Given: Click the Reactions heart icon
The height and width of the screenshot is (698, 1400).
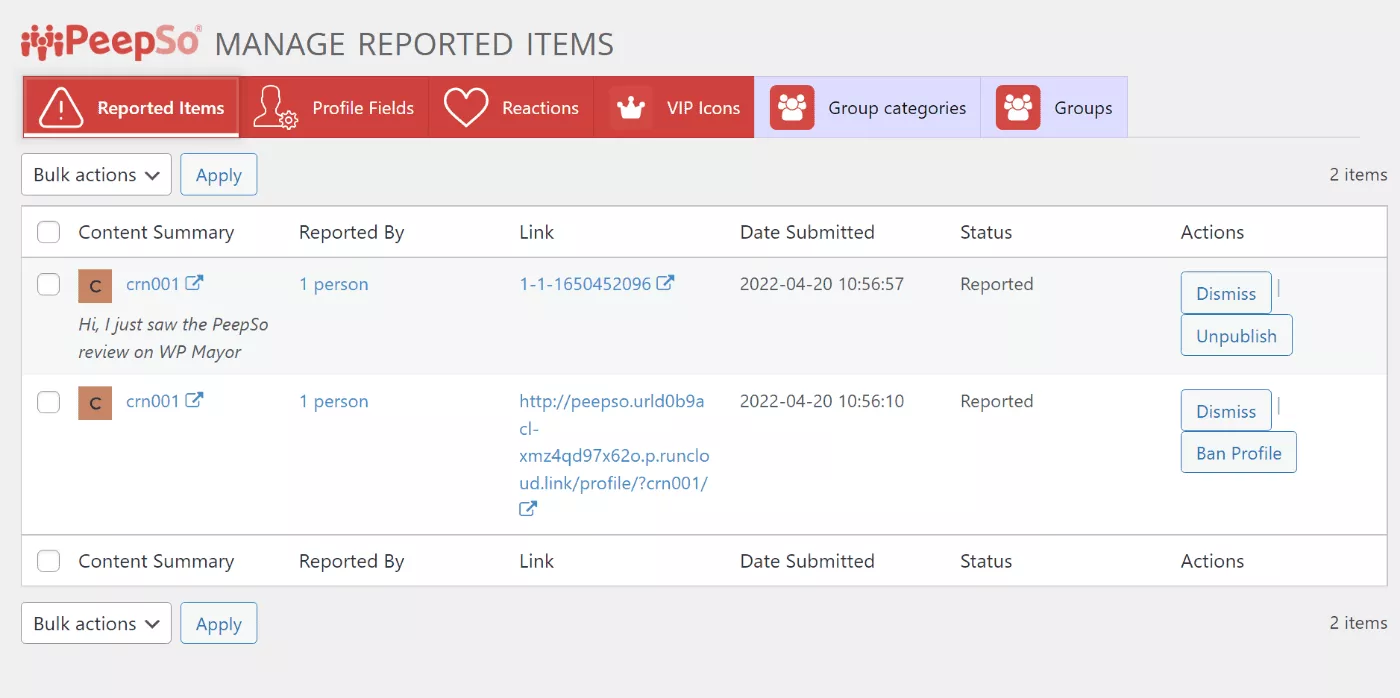Looking at the screenshot, I should click(x=466, y=108).
